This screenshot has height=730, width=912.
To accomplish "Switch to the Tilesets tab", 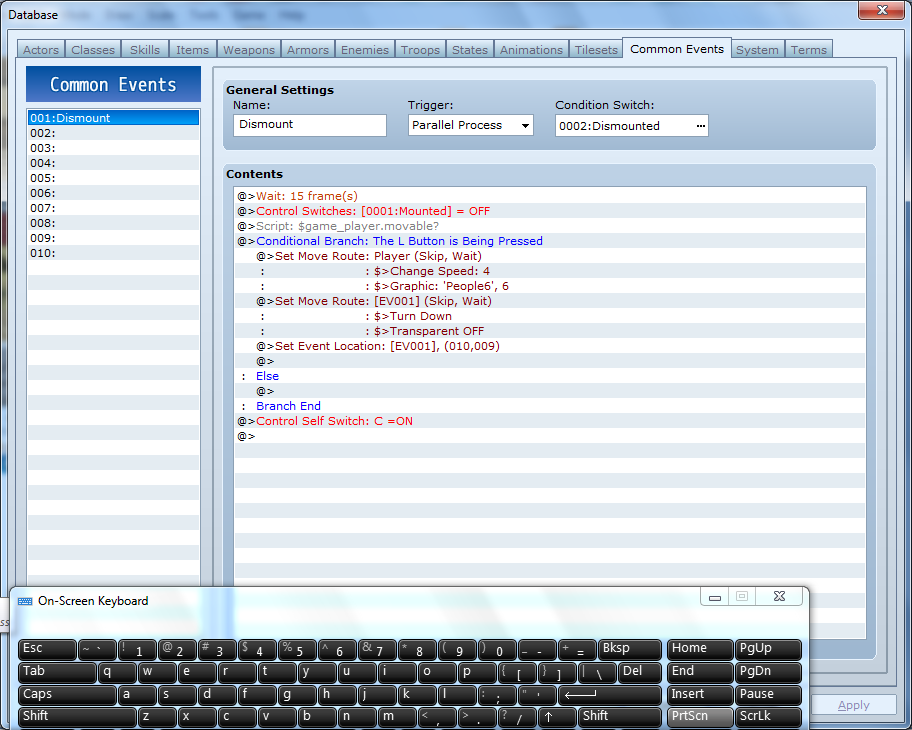I will click(596, 49).
